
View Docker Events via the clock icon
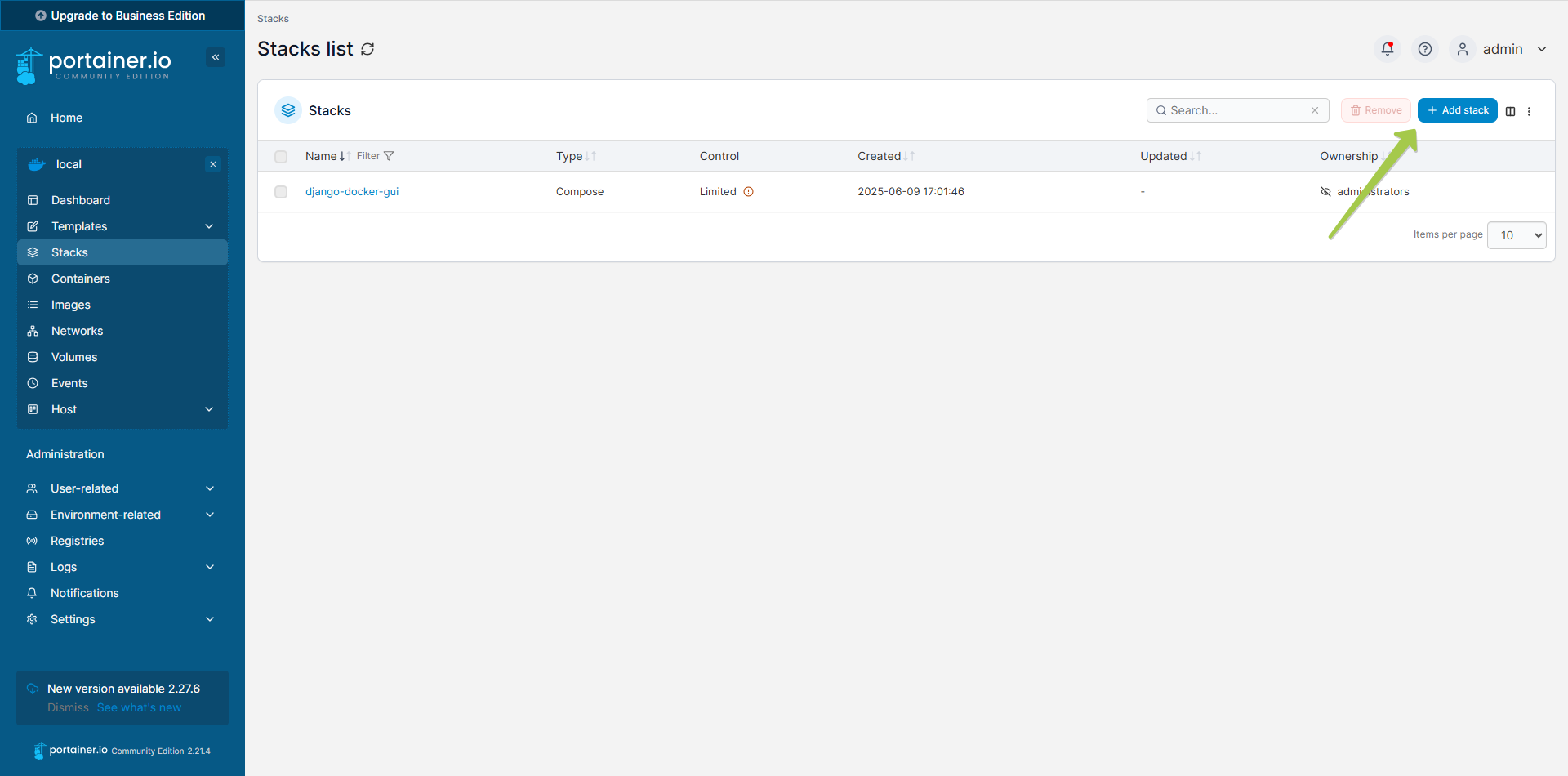click(x=33, y=382)
